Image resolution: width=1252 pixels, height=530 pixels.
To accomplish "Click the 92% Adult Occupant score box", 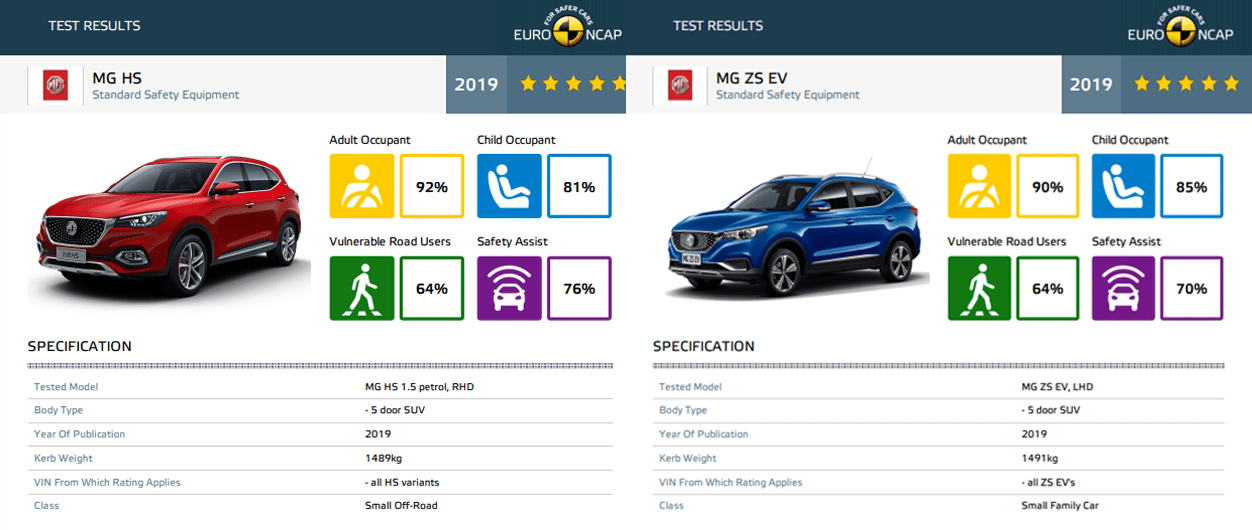I will click(x=432, y=186).
